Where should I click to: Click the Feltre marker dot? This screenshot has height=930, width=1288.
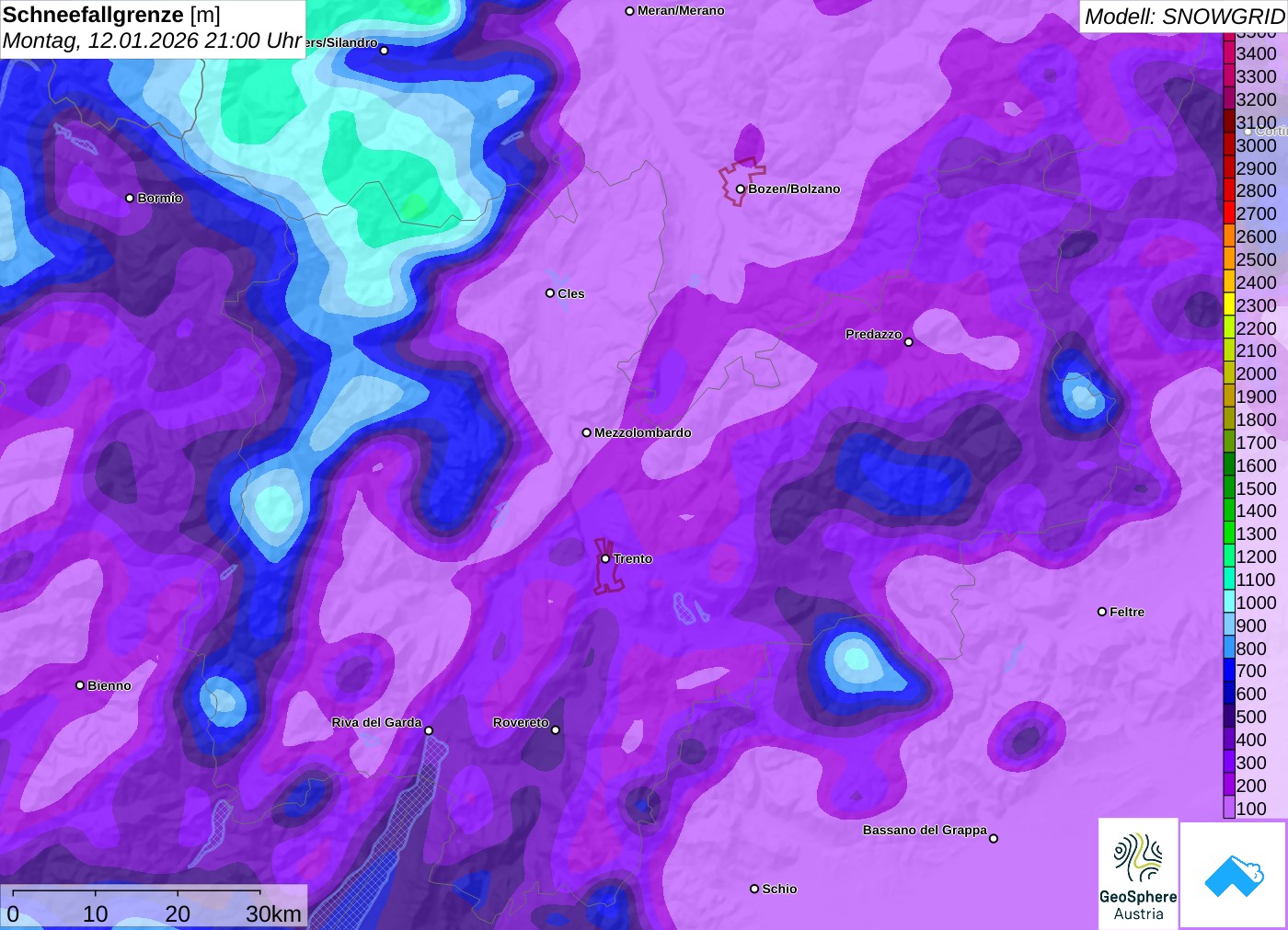(1102, 612)
